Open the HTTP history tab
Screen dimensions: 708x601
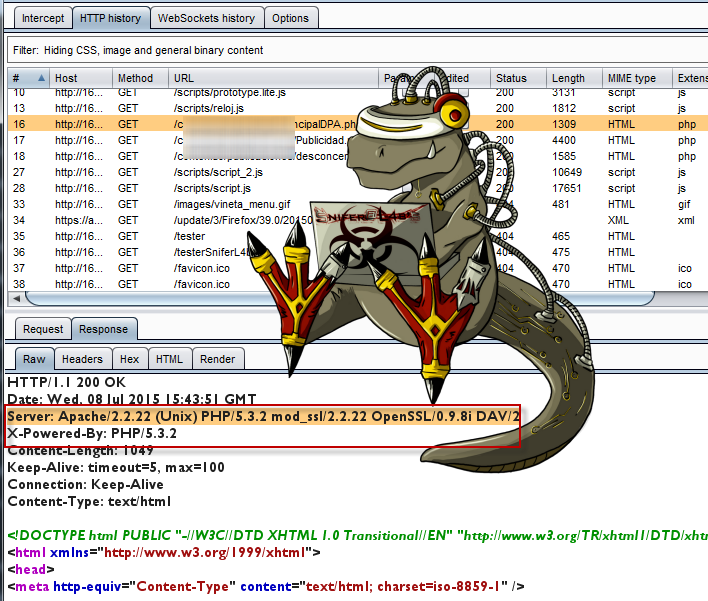[111, 19]
